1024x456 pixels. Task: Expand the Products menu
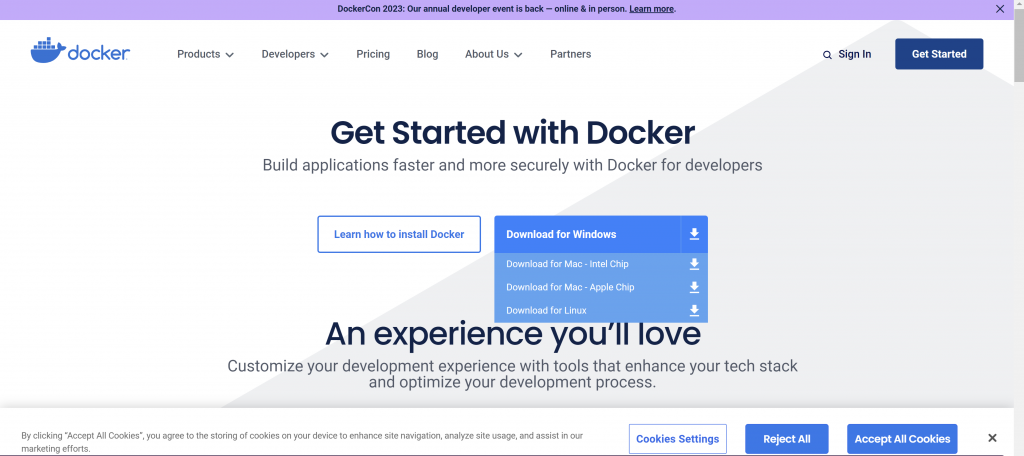click(205, 54)
